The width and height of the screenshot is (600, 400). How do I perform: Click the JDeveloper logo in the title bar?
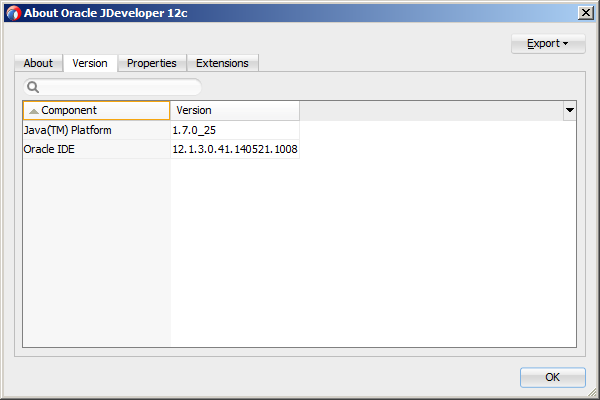13,13
